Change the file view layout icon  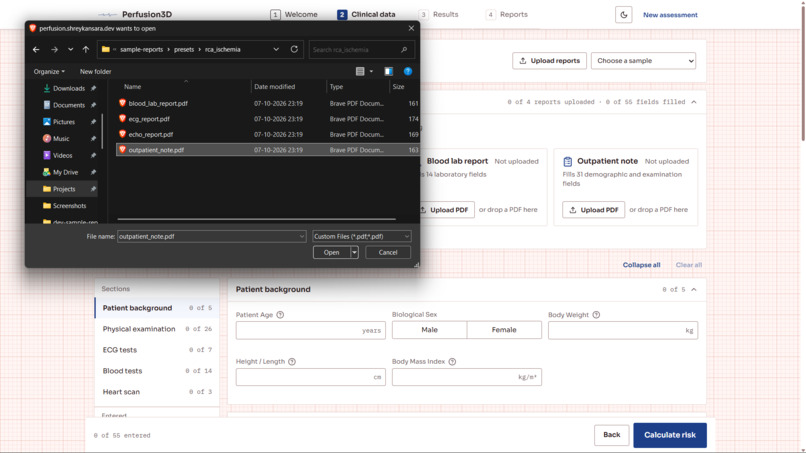pos(360,71)
